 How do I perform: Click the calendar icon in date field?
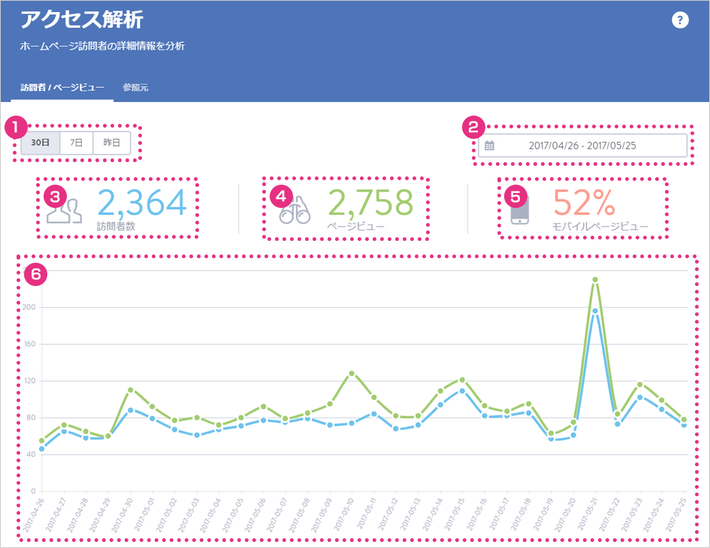pos(489,145)
